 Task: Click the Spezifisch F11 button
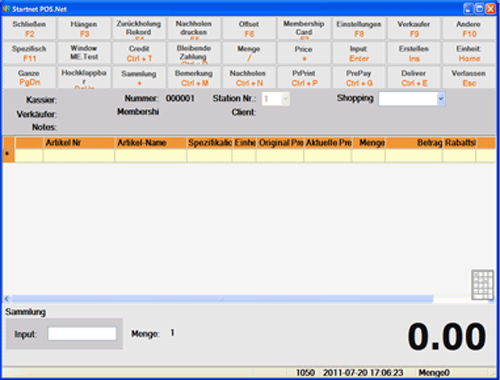[29, 53]
